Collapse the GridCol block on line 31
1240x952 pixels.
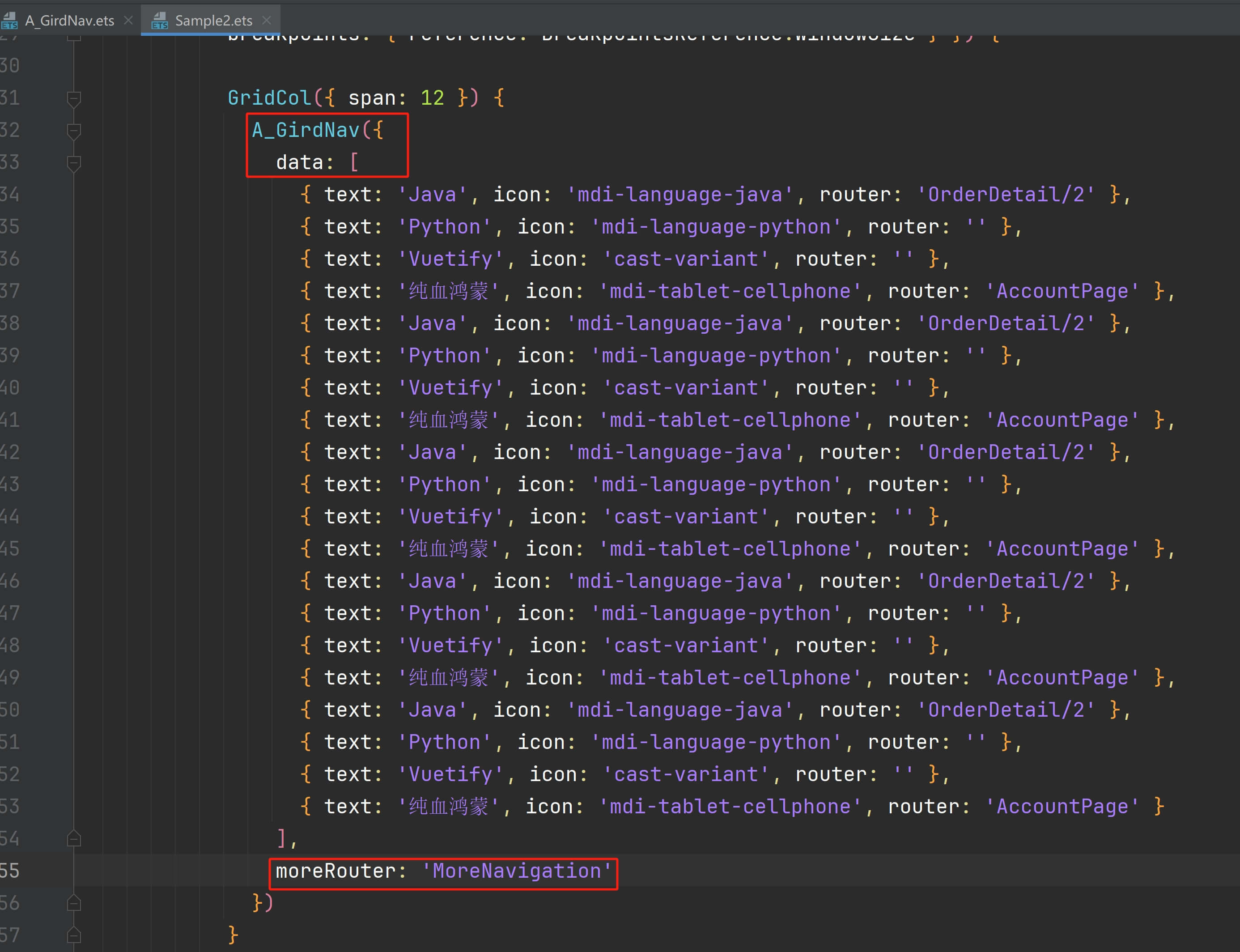pos(74,99)
